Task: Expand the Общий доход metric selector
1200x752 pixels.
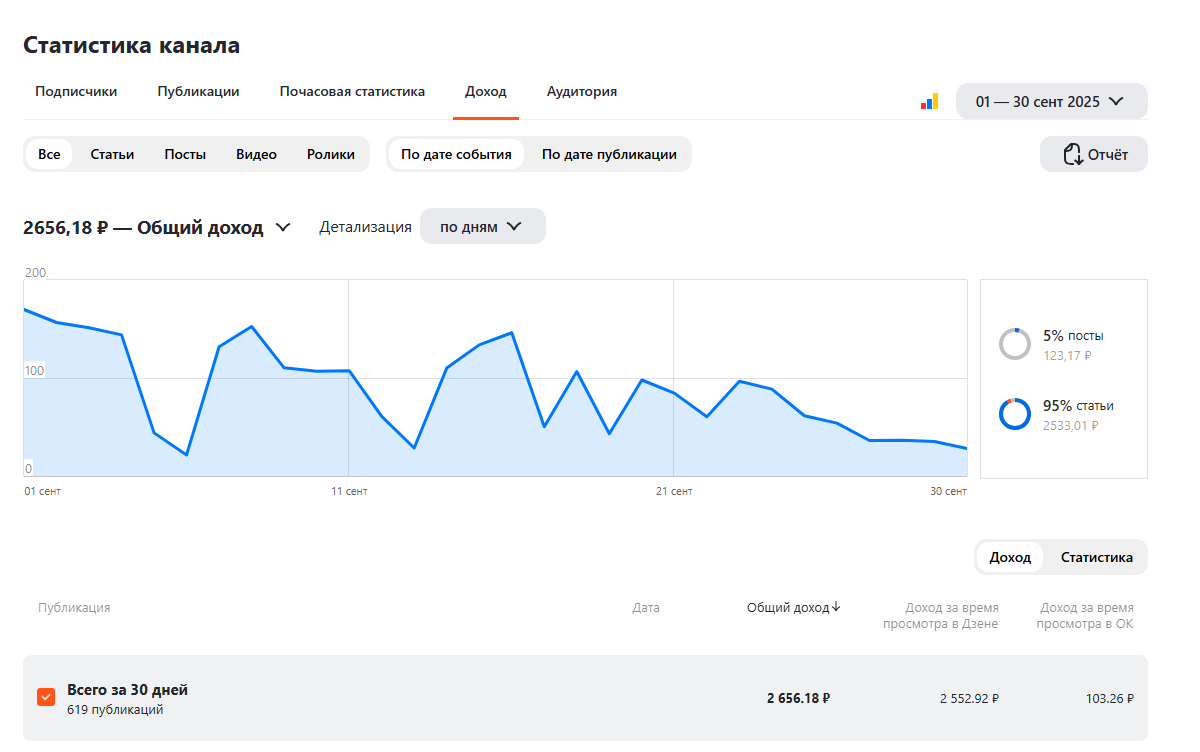Action: [283, 227]
